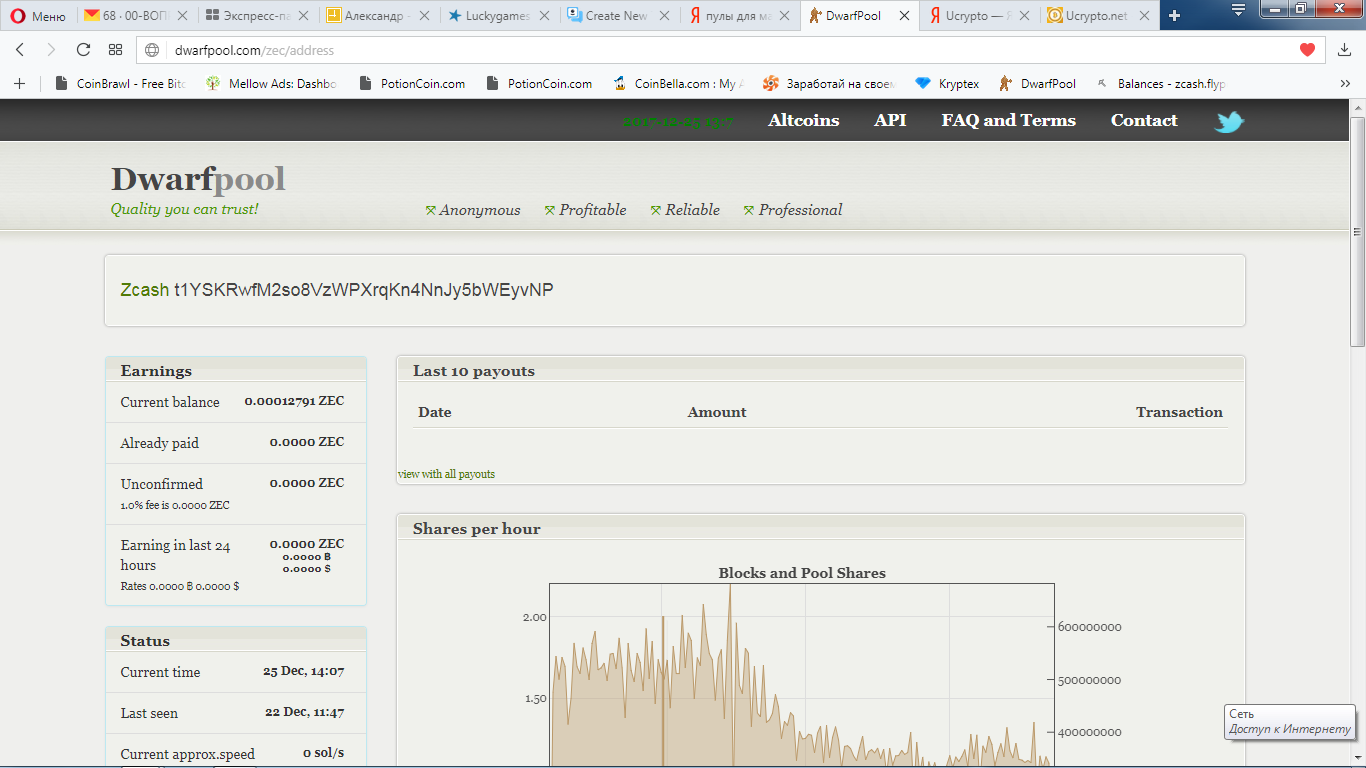Click the address bar URL field
Screen dimensions: 1366x768
point(700,50)
